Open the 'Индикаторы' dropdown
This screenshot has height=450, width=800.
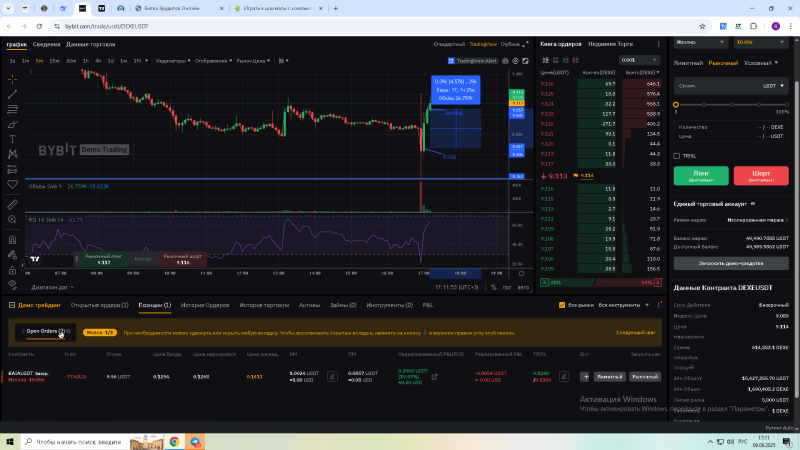pyautogui.click(x=173, y=61)
